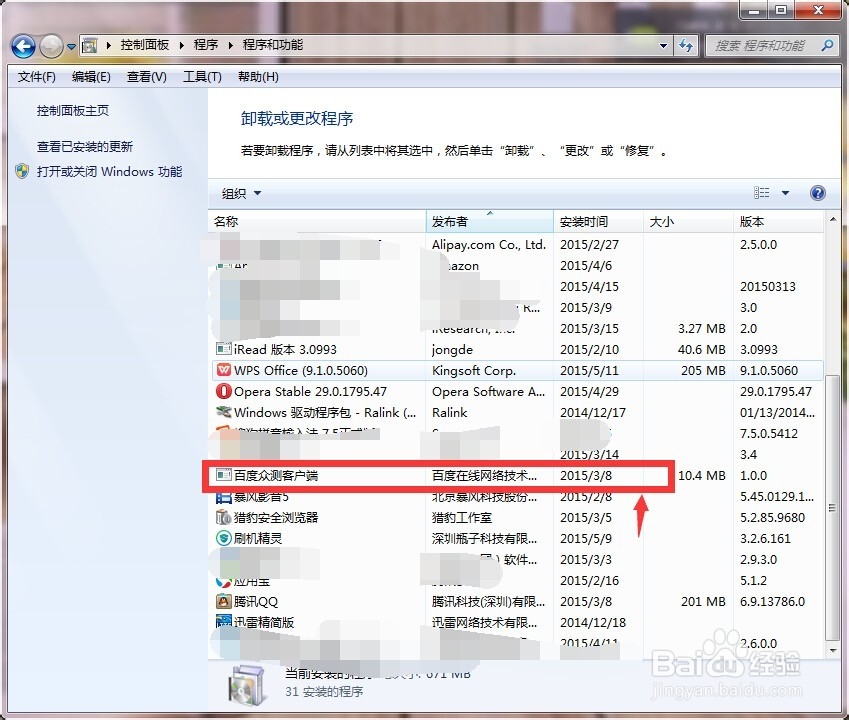The image size is (849, 720).
Task: Select the 百度众测客户端 entry
Action: pyautogui.click(x=517, y=476)
